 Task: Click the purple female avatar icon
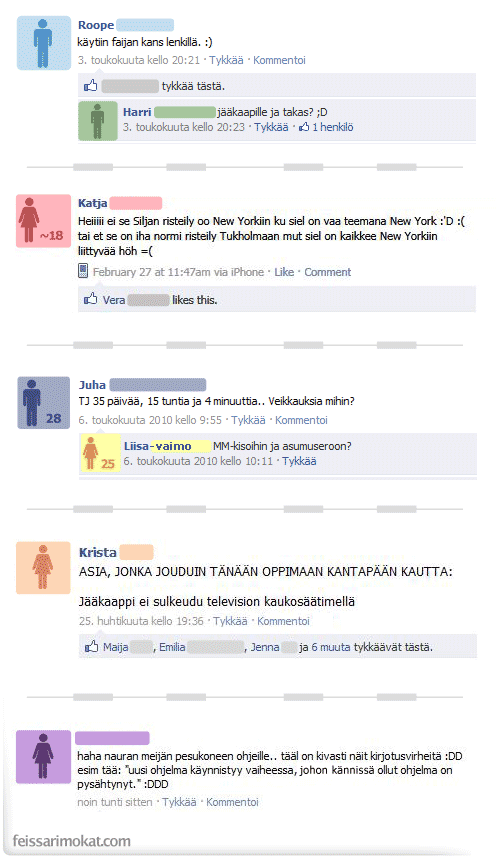click(43, 756)
